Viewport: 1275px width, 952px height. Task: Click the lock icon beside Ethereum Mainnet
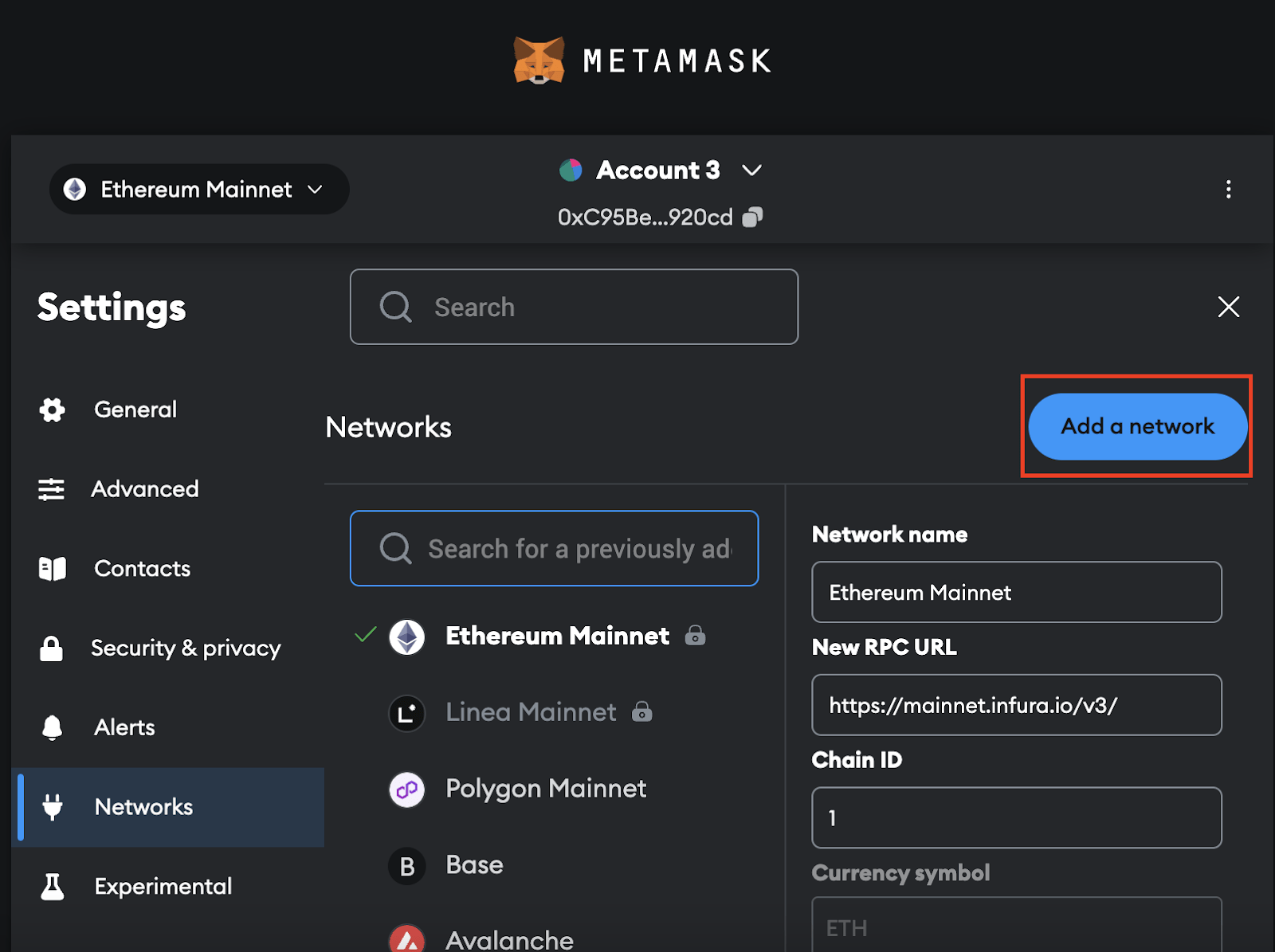695,636
